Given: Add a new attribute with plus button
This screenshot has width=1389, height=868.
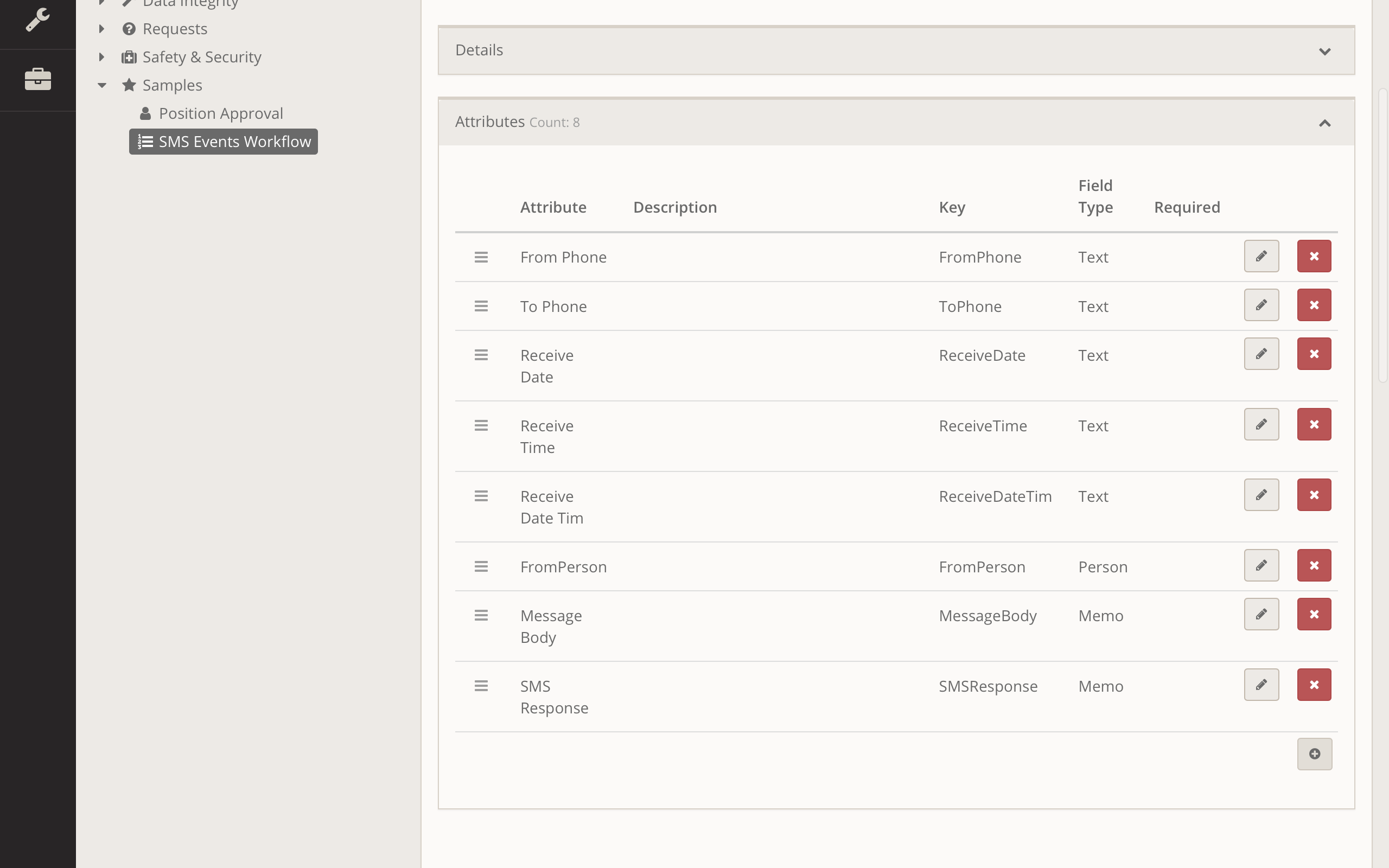Looking at the screenshot, I should 1314,754.
